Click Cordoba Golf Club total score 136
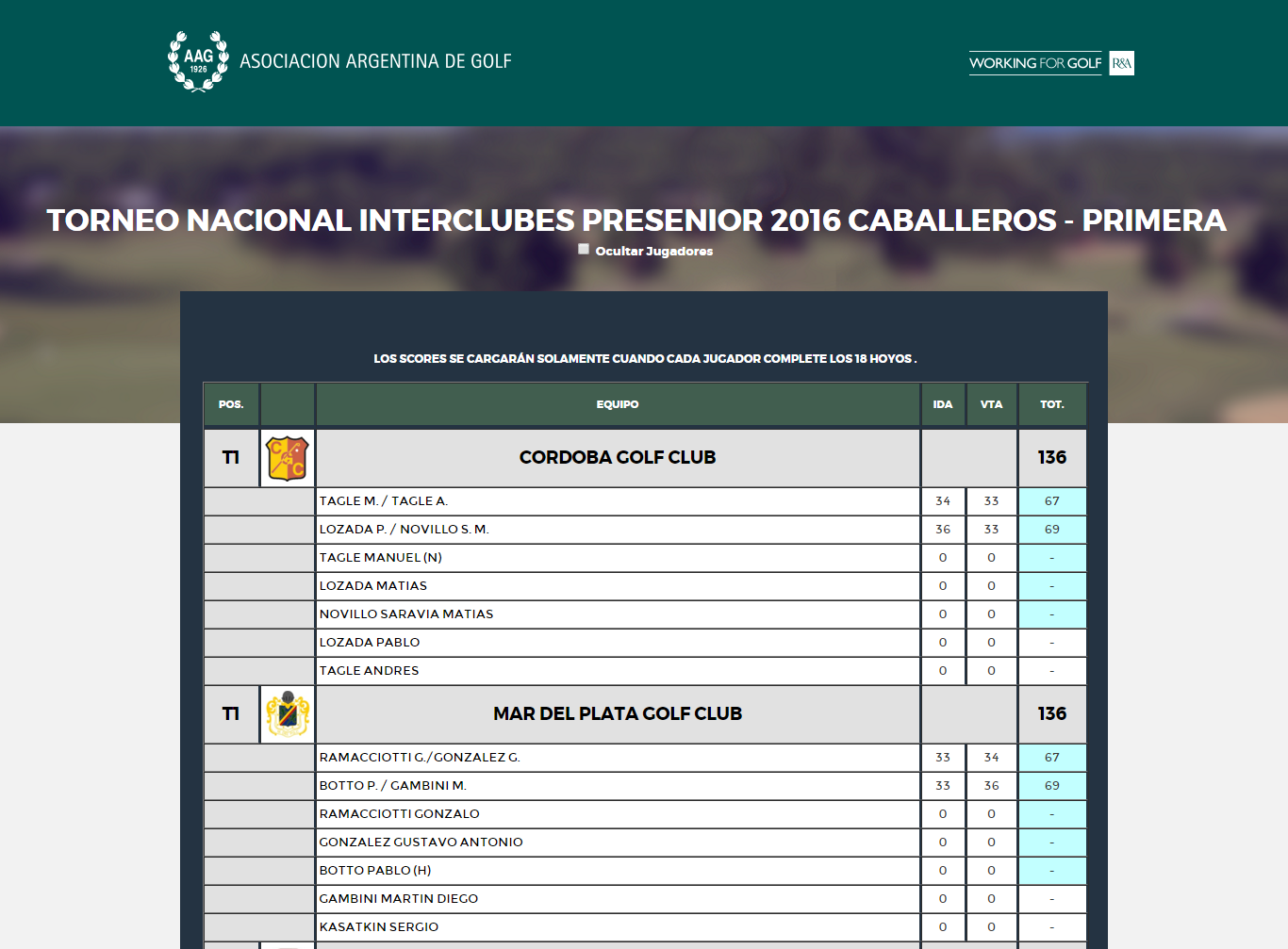The width and height of the screenshot is (1288, 949). [x=1052, y=458]
